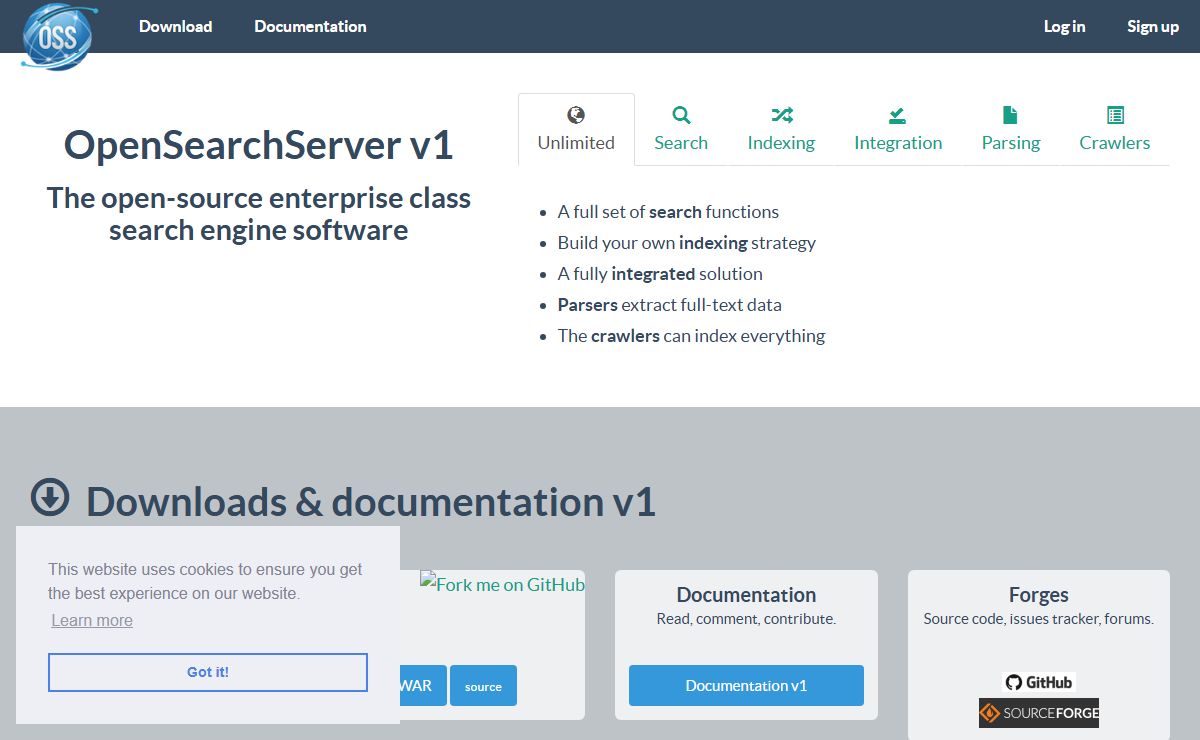This screenshot has height=740, width=1200.
Task: Click the cookie message text
Action: [205, 581]
